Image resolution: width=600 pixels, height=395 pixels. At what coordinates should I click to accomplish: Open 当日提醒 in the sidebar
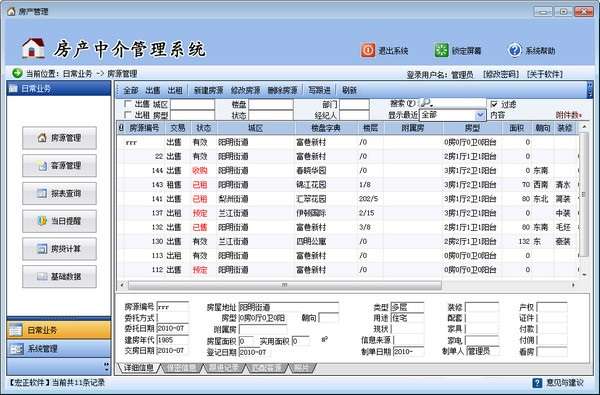click(59, 221)
